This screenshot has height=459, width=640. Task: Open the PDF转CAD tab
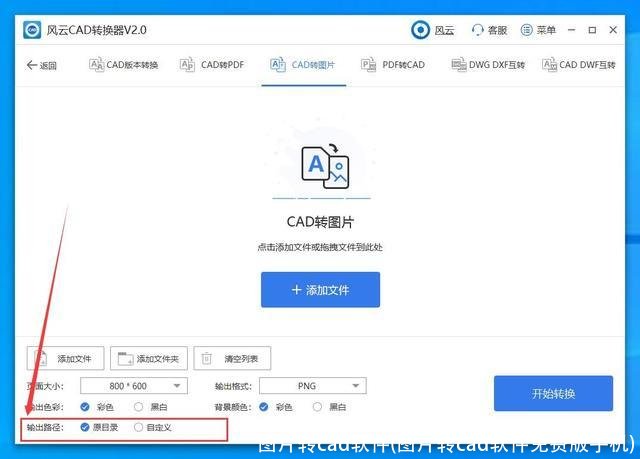point(393,65)
